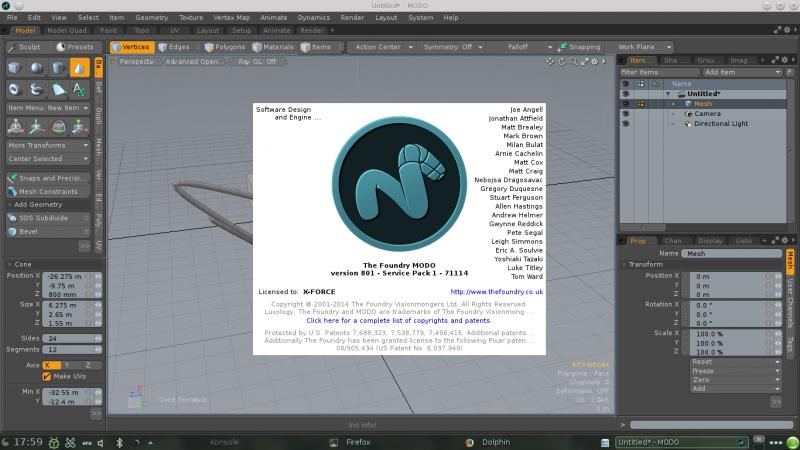The height and width of the screenshot is (450, 800).
Task: Click the layout expand icon beside layout tabs
Action: tap(778, 31)
